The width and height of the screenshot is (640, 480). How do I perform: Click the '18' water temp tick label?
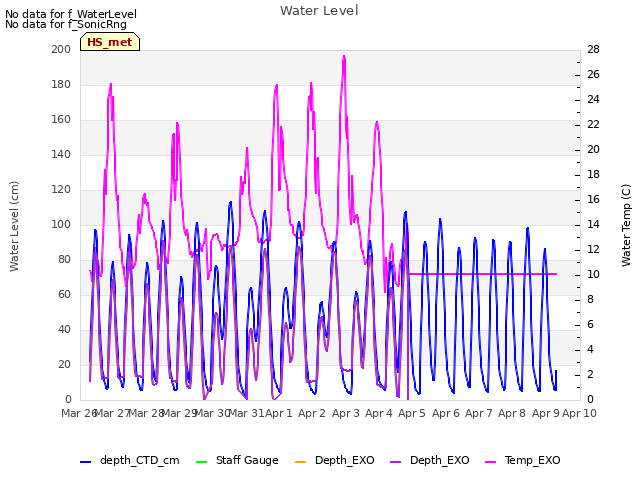click(x=593, y=174)
